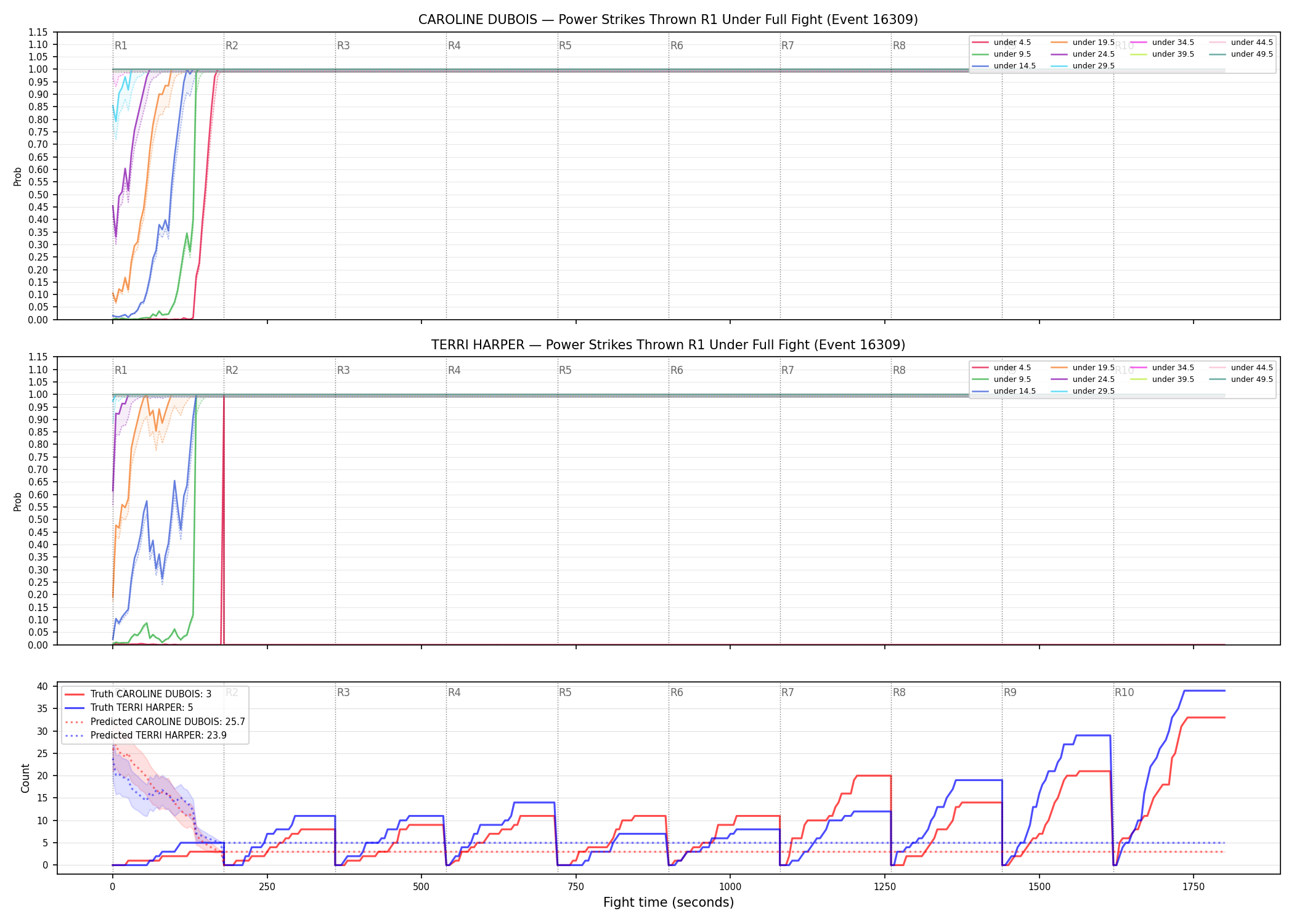Click the 250 tick label on the x-axis

click(267, 887)
